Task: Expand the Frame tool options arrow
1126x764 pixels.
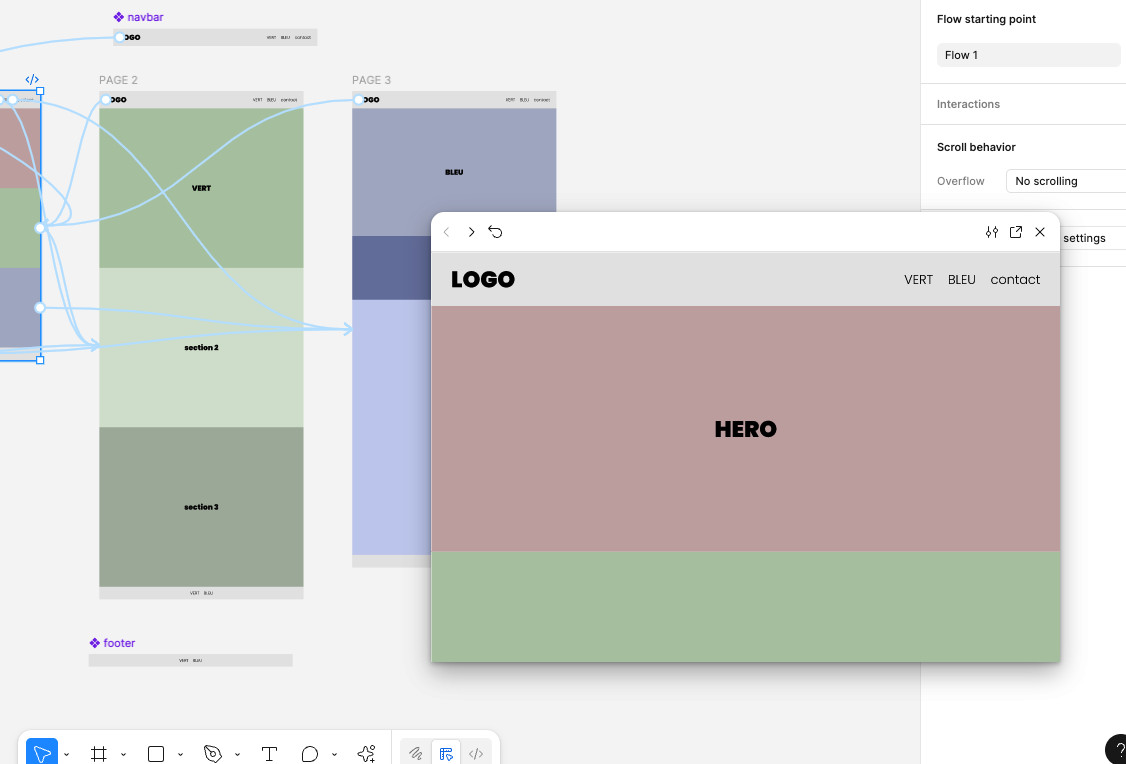Action: point(124,754)
